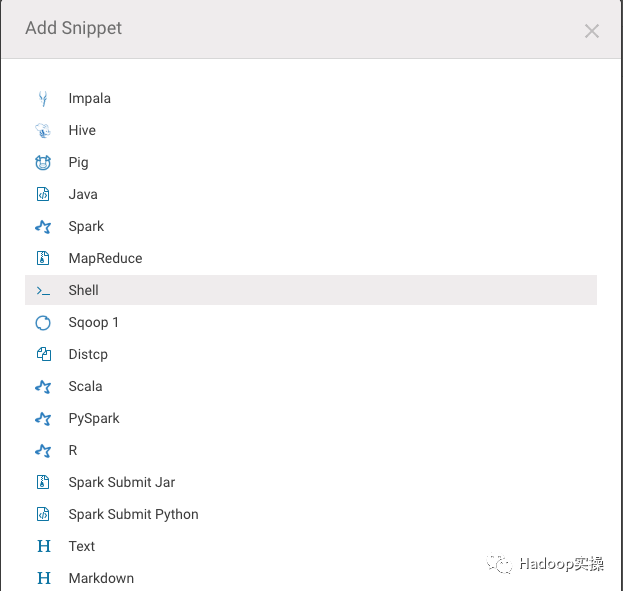
Task: Click the Java file icon
Action: [x=43, y=194]
